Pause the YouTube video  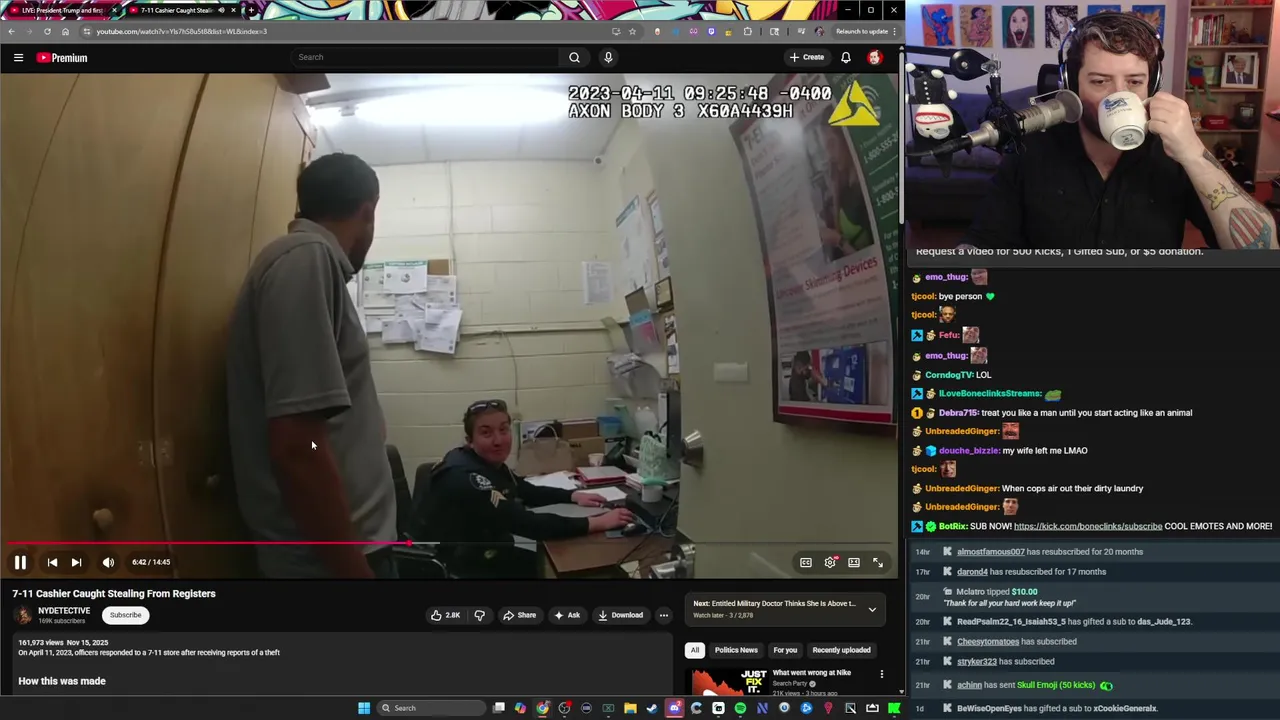[20, 562]
